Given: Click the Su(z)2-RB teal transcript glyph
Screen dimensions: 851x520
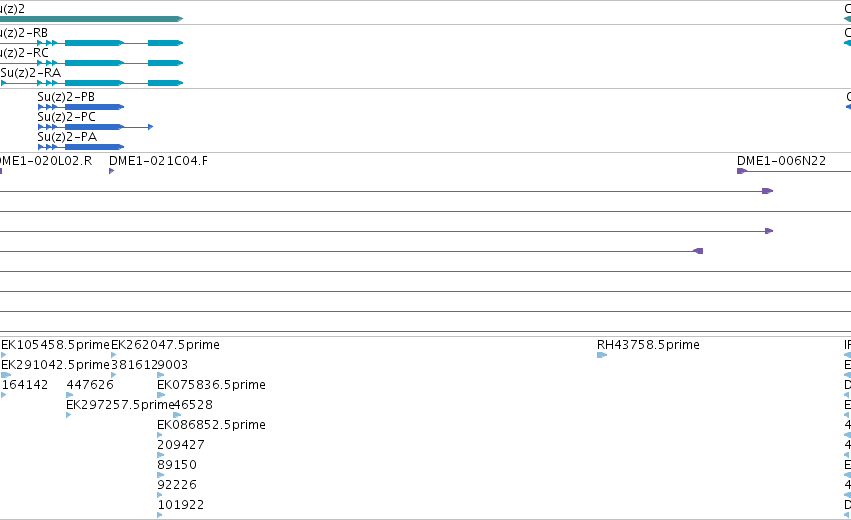Looking at the screenshot, I should click(x=91, y=43).
